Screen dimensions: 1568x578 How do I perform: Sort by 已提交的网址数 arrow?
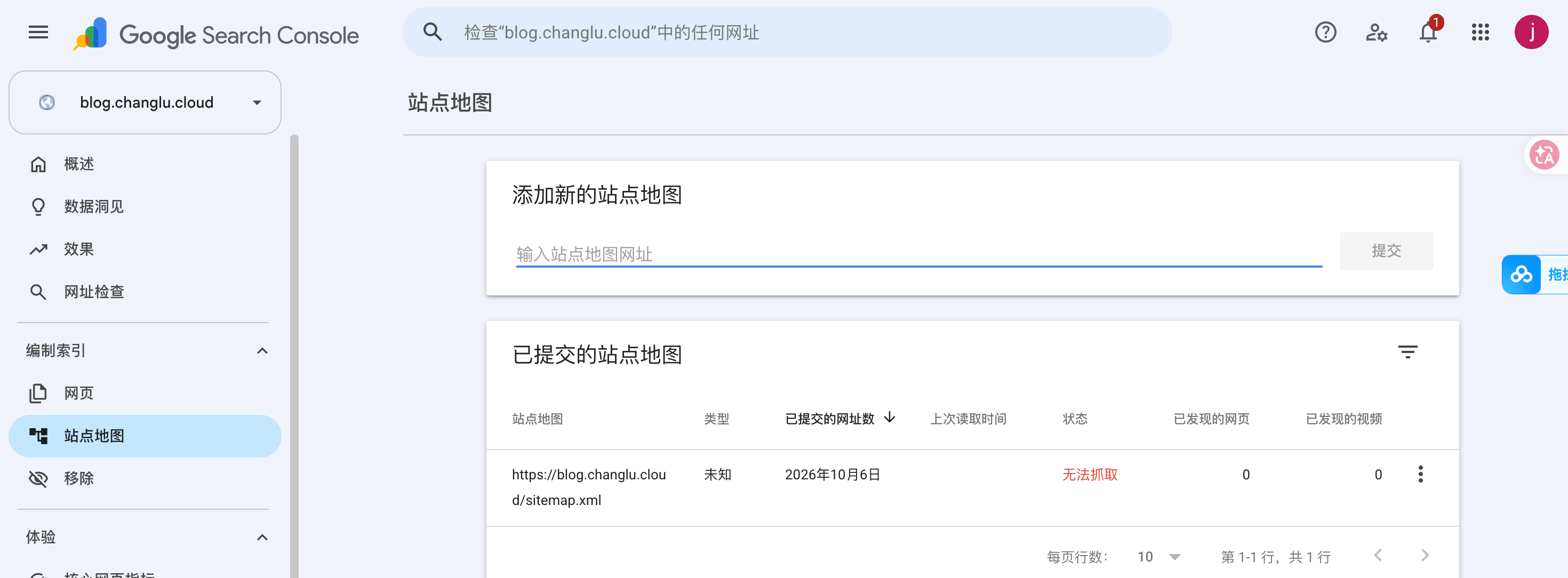pos(890,418)
